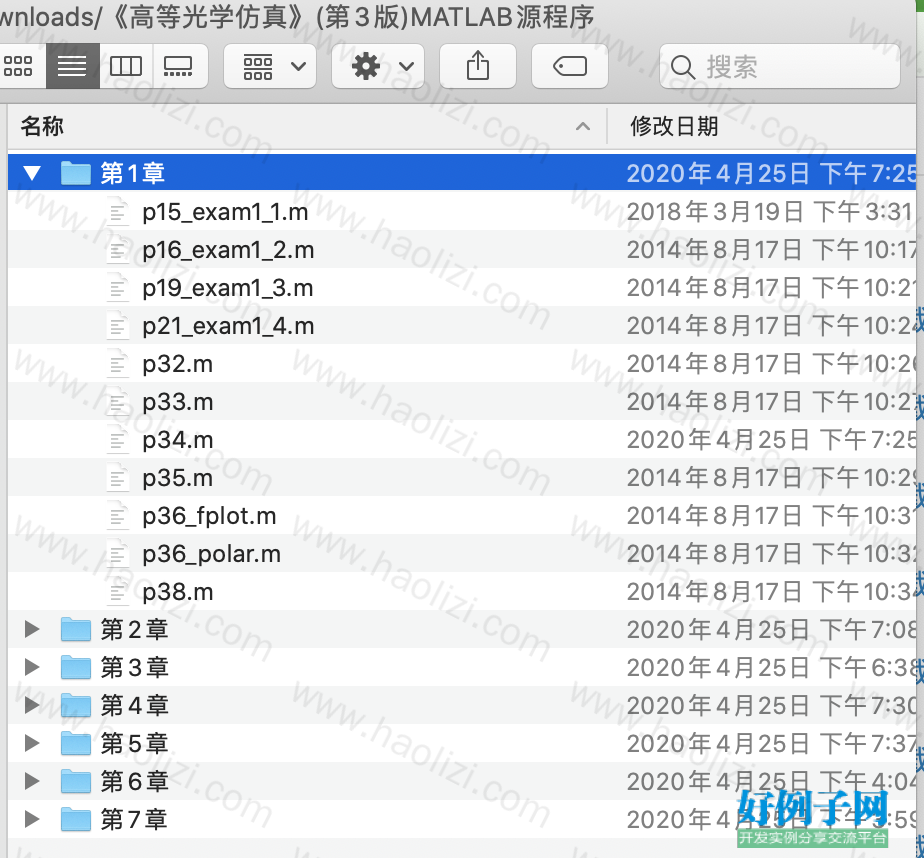Image resolution: width=924 pixels, height=858 pixels.
Task: Click the p32.m file icon
Action: pyautogui.click(x=117, y=364)
